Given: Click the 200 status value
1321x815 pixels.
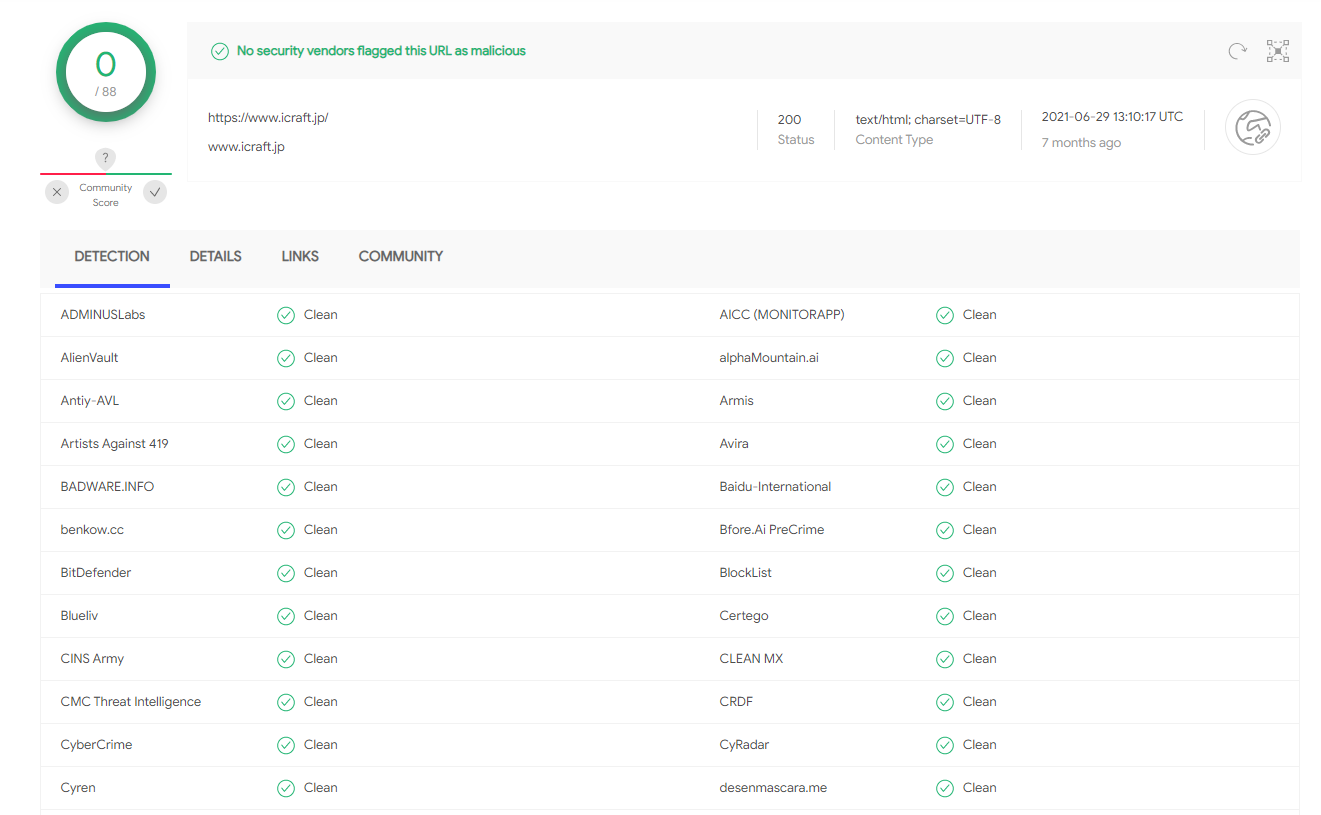Looking at the screenshot, I should [789, 120].
